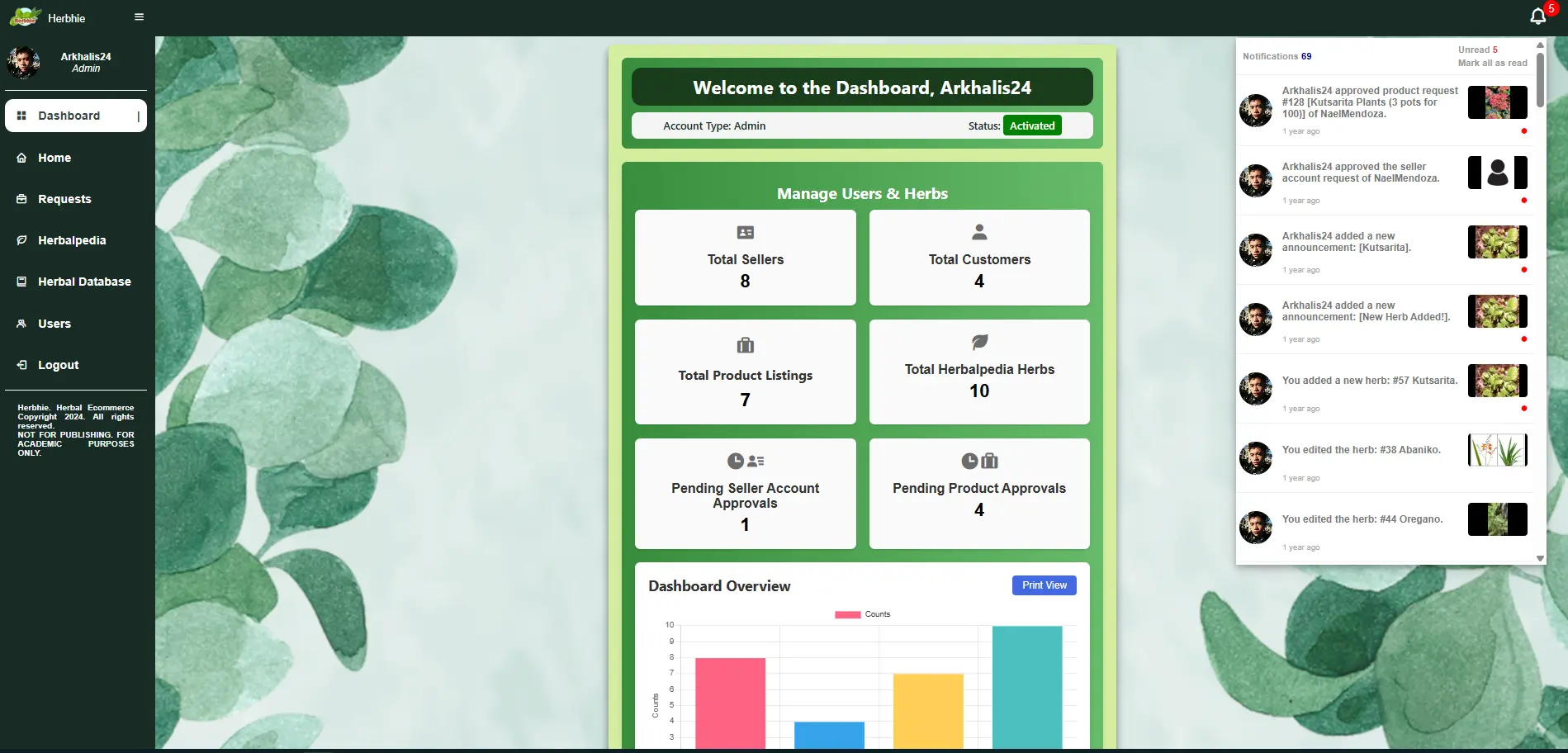Screen dimensions: 1568x753
Task: Open the 'edited the herb: #44 Oregano' notification
Action: tap(1385, 527)
